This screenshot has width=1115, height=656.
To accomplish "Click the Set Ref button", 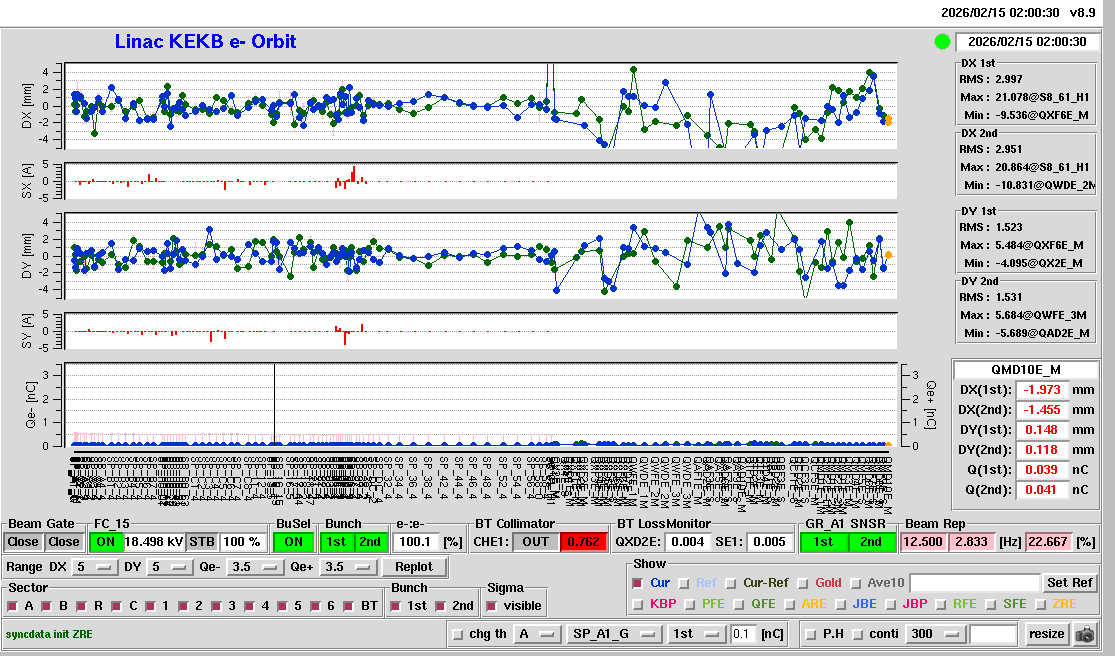I will [x=1070, y=583].
